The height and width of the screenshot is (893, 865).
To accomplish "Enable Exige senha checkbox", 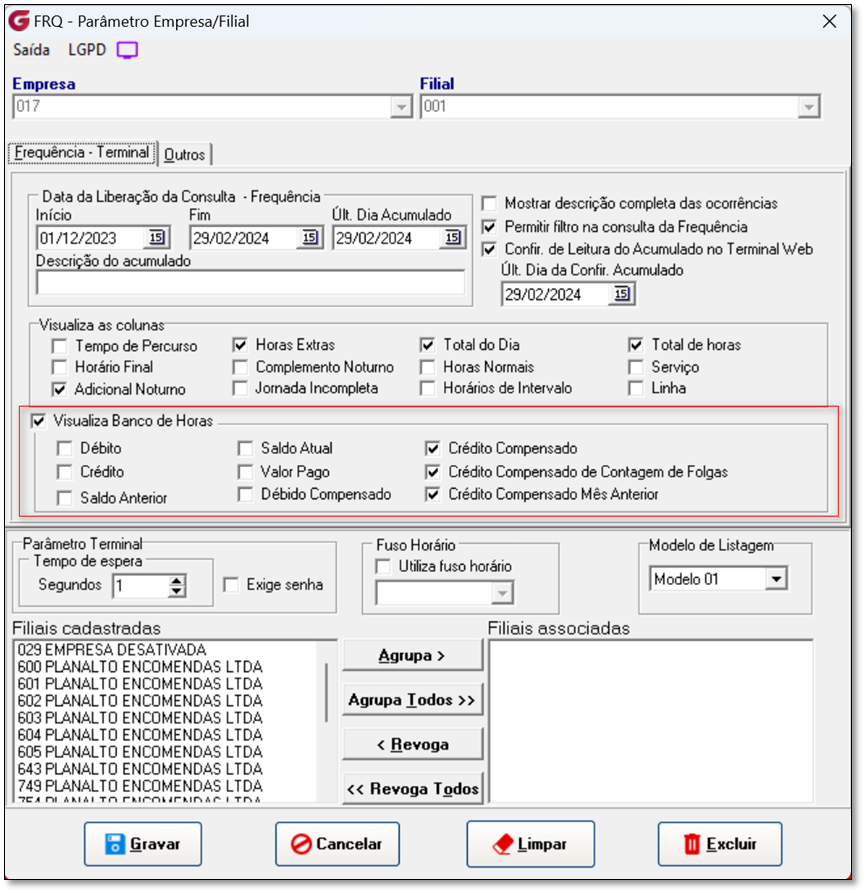I will click(231, 585).
